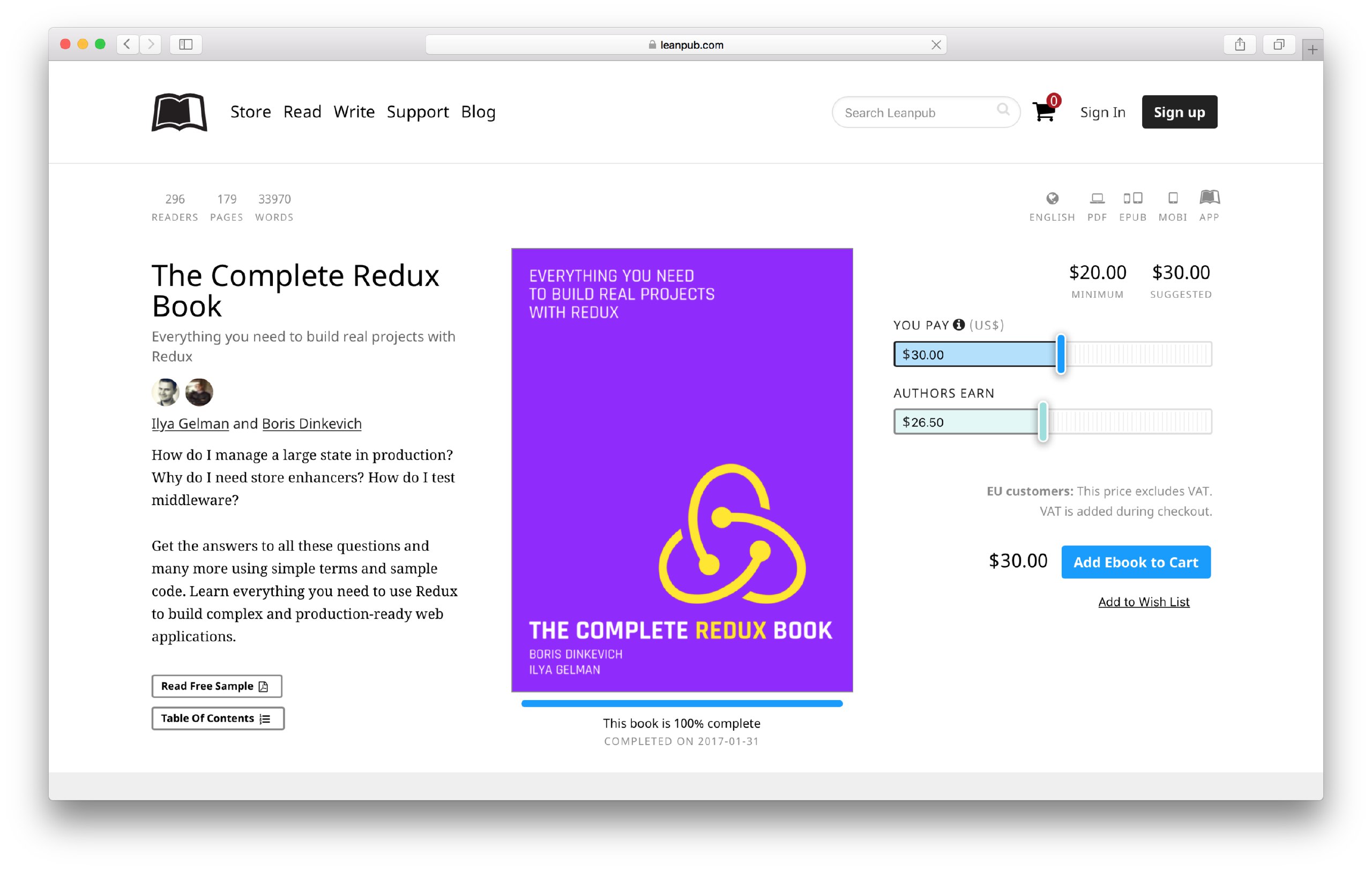Click the Leanpub book logo
Viewport: 1372px width, 870px height.
click(x=180, y=112)
